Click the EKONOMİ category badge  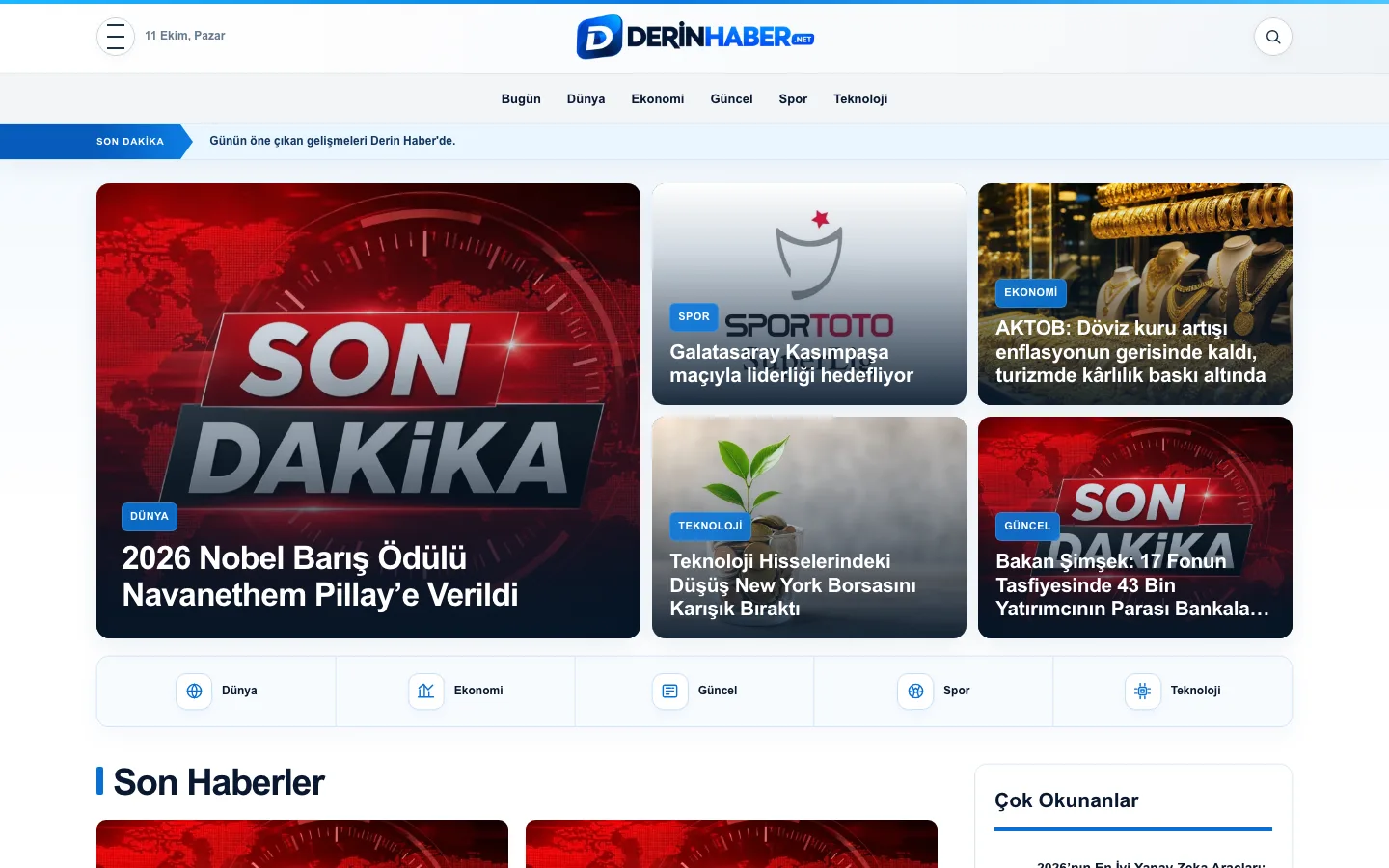1030,292
